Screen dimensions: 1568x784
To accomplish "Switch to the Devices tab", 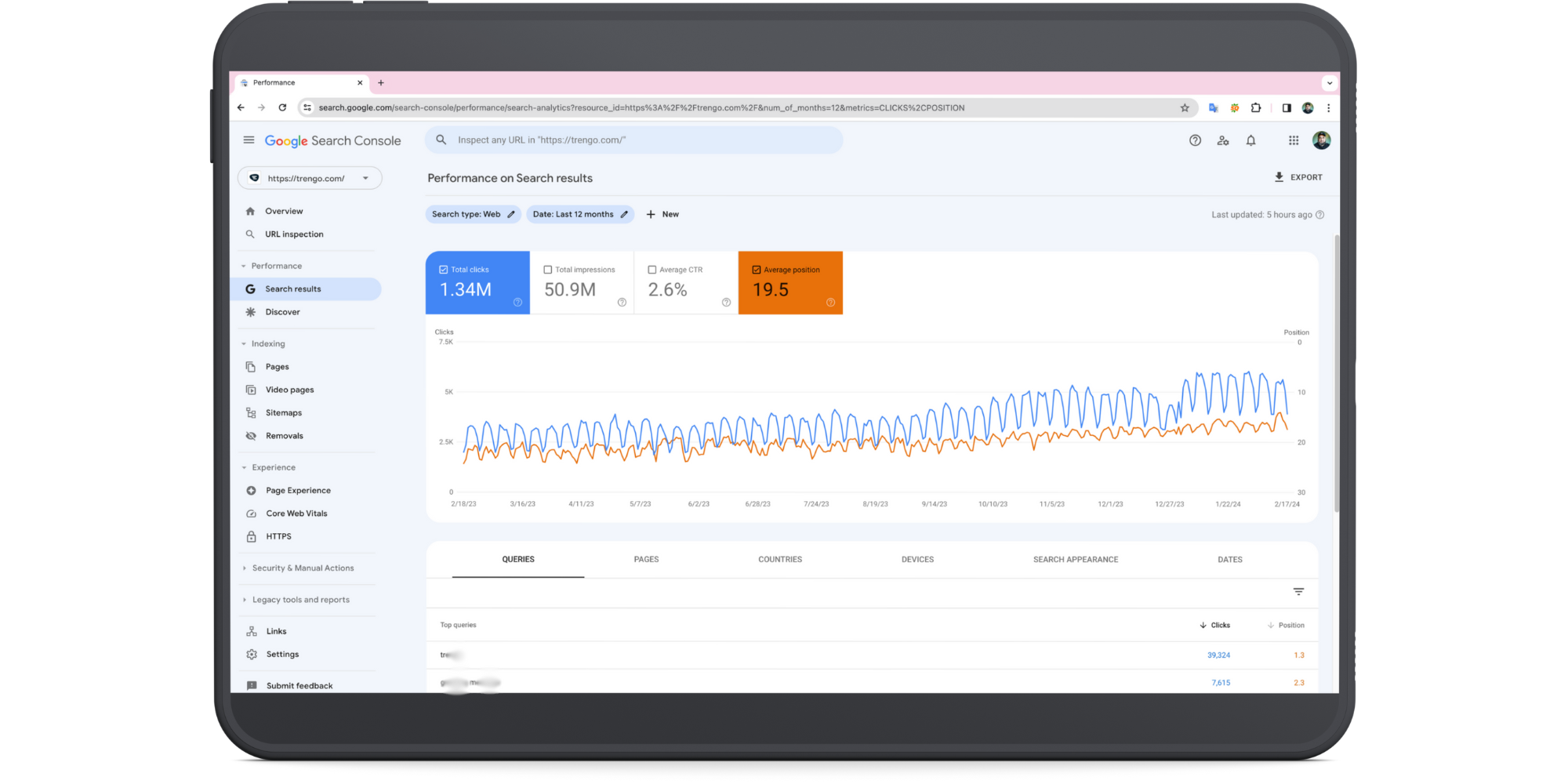I will pyautogui.click(x=917, y=560).
